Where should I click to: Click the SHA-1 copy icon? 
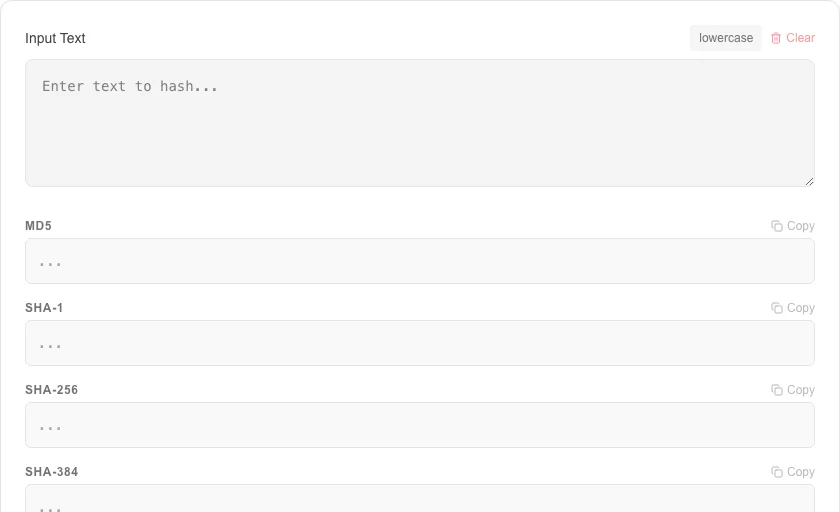[x=777, y=308]
